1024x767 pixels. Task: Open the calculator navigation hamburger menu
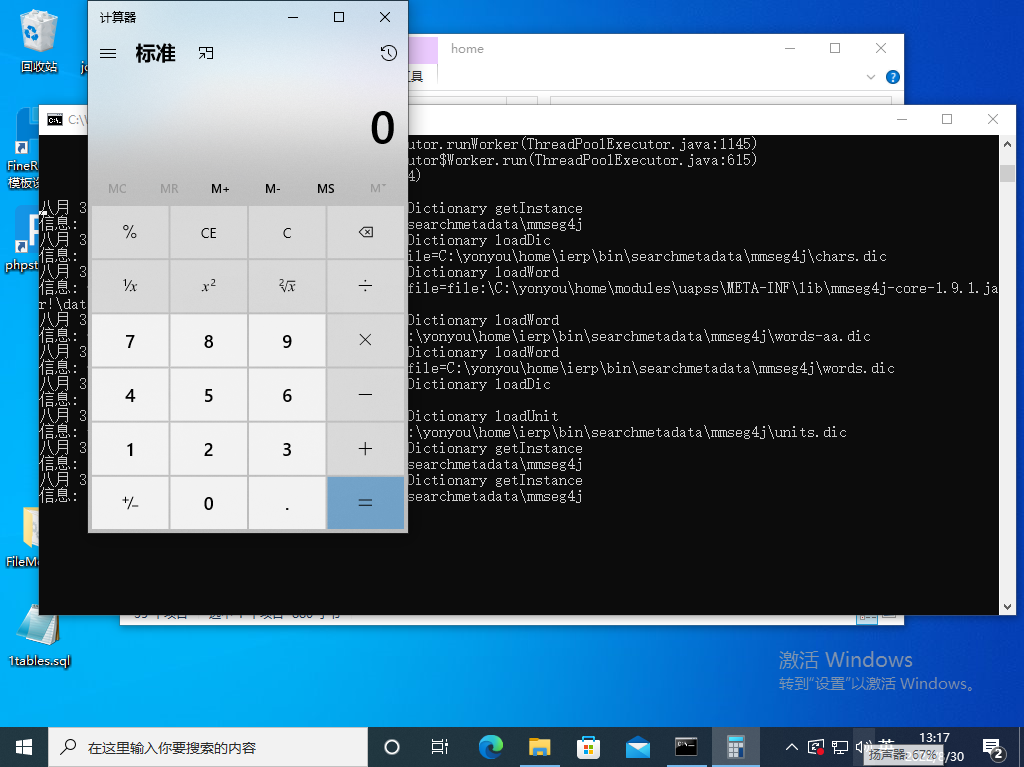108,54
